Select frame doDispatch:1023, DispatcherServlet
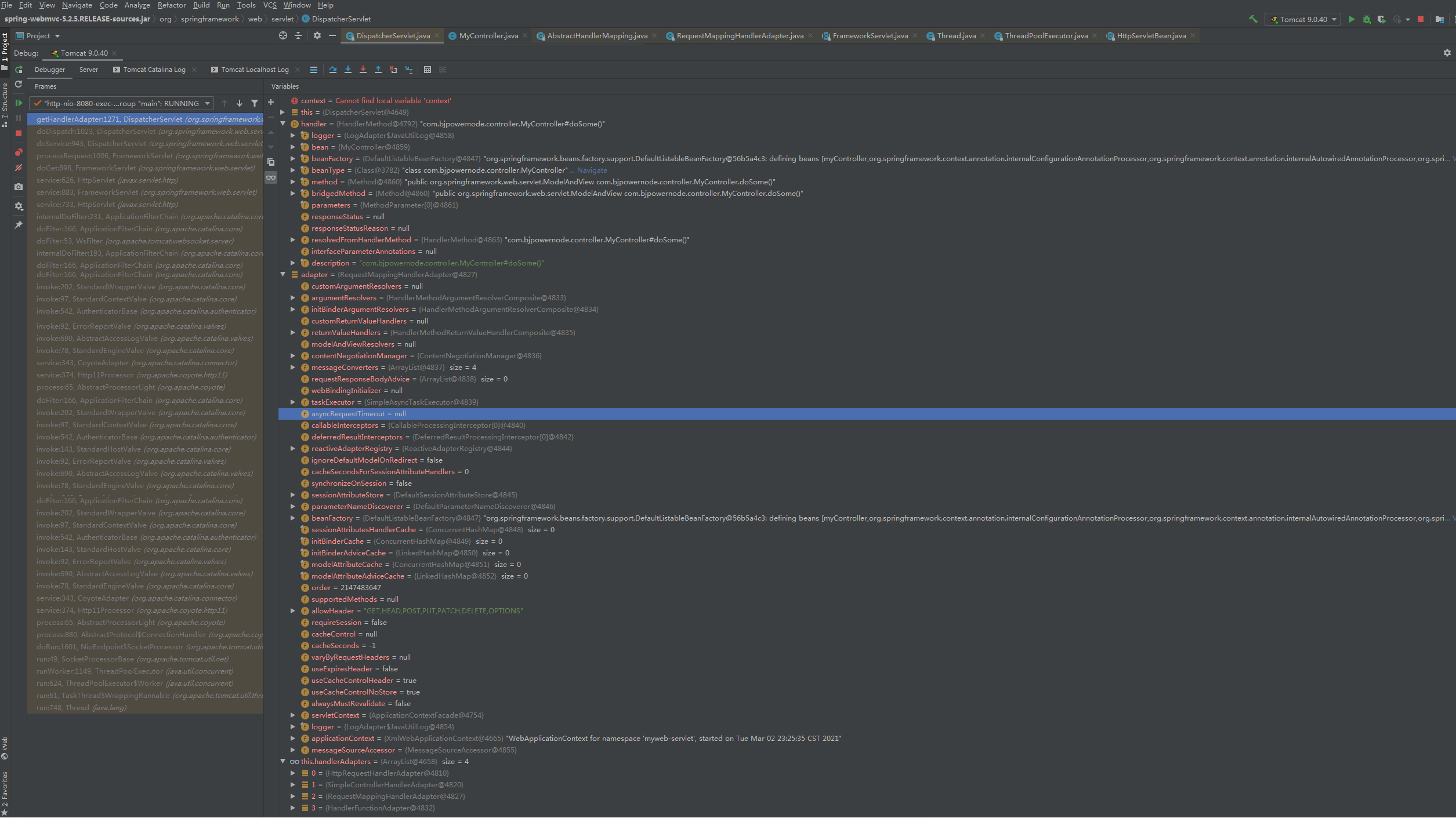Viewport: 1456px width, 818px height. [146, 131]
